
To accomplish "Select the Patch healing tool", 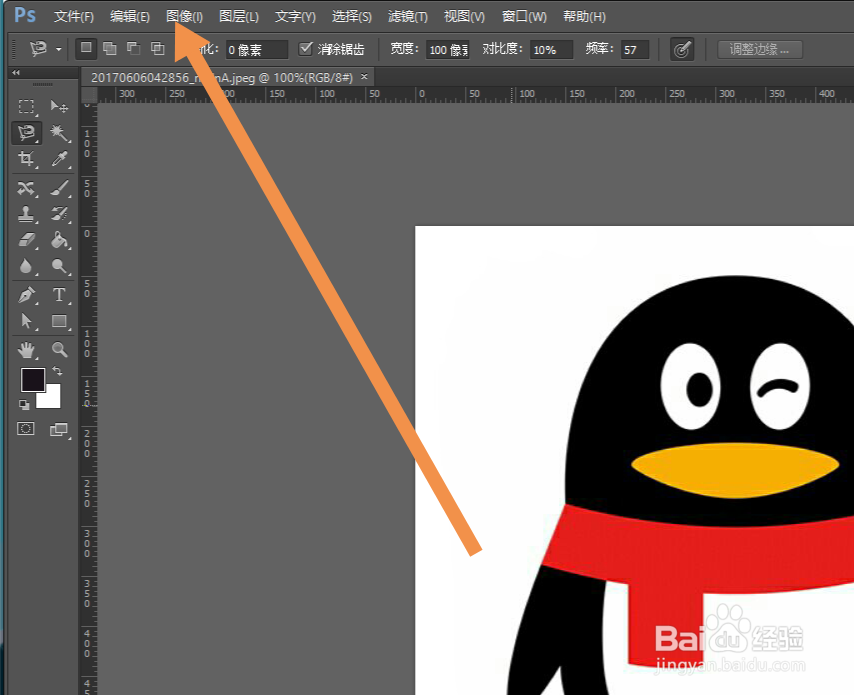I will [26, 188].
